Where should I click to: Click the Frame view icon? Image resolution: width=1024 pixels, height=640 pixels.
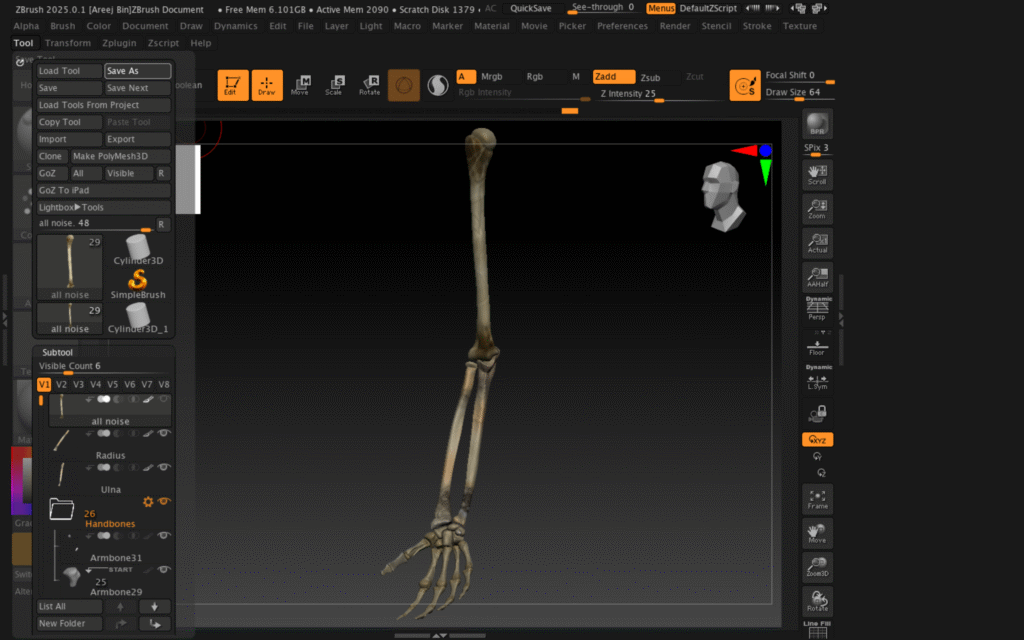[x=817, y=498]
